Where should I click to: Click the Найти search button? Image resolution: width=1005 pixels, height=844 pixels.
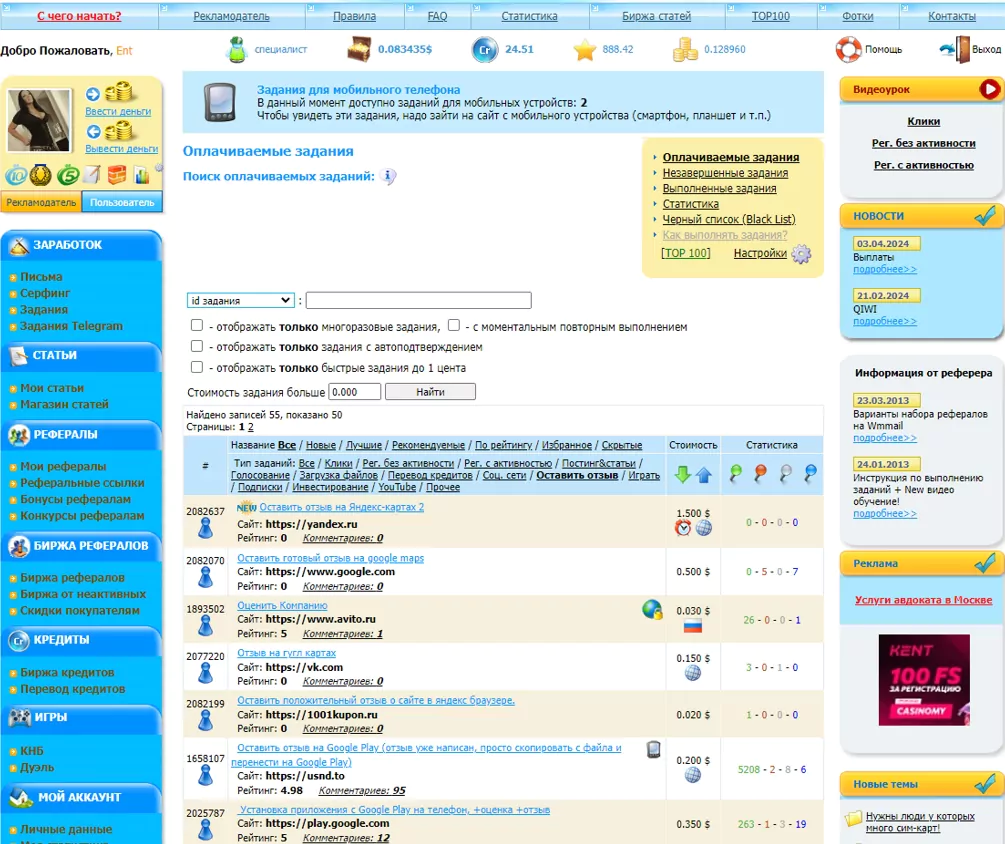click(430, 392)
